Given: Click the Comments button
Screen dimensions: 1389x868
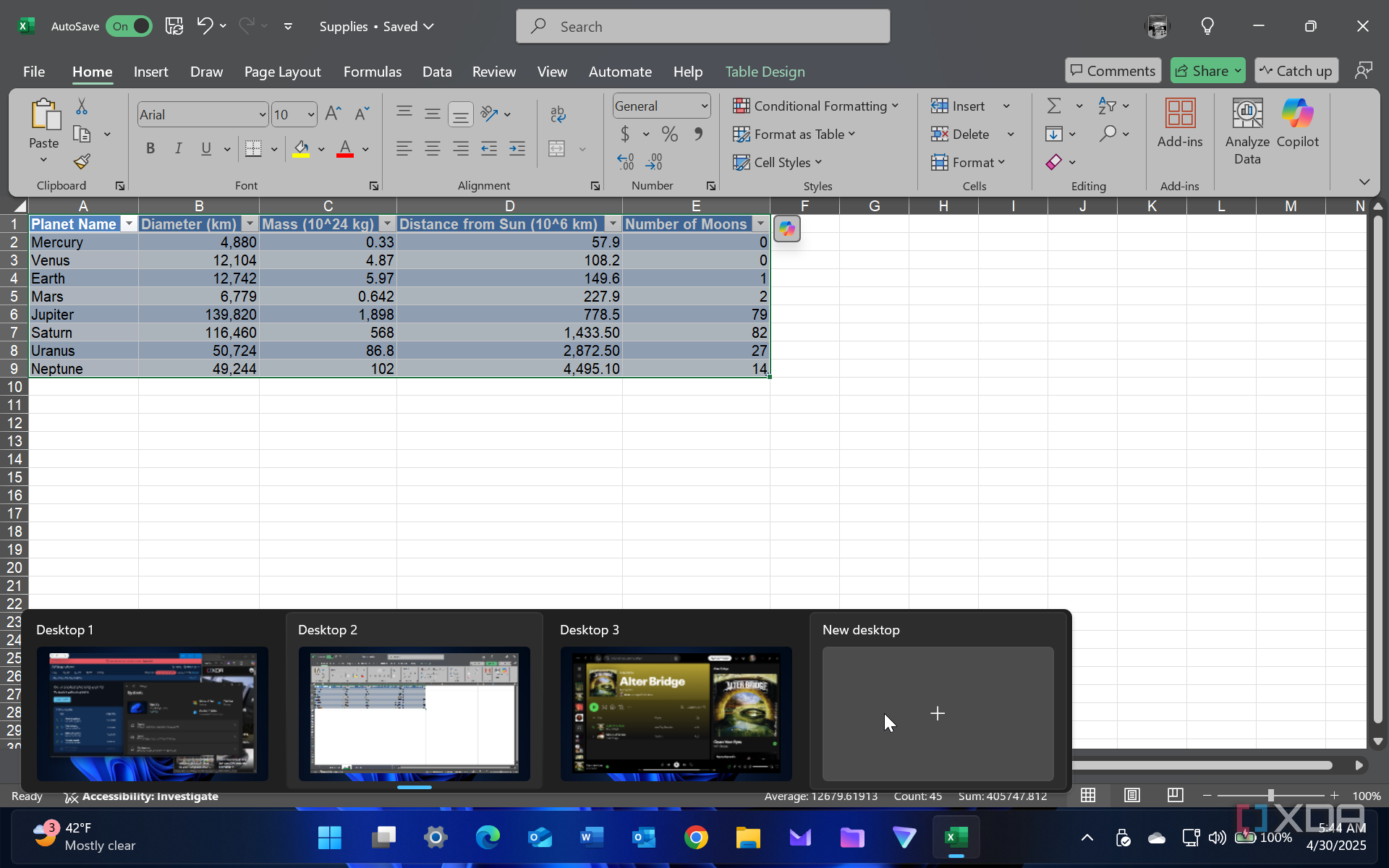Looking at the screenshot, I should [x=1113, y=71].
